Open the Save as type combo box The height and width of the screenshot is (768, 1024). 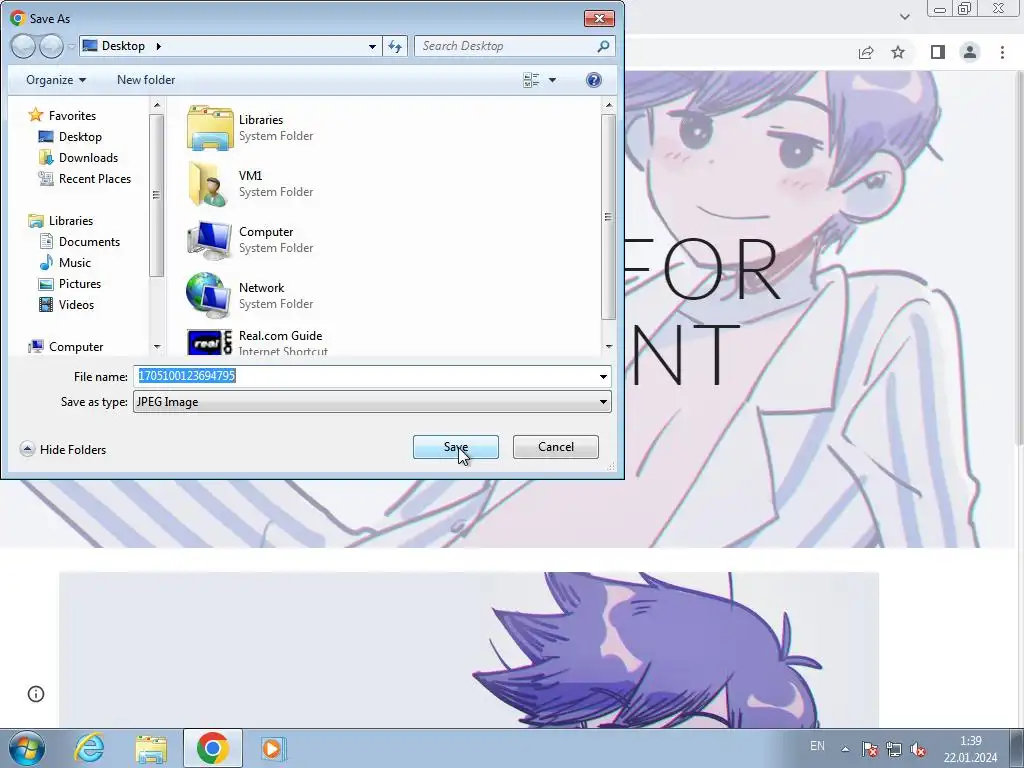(372, 402)
